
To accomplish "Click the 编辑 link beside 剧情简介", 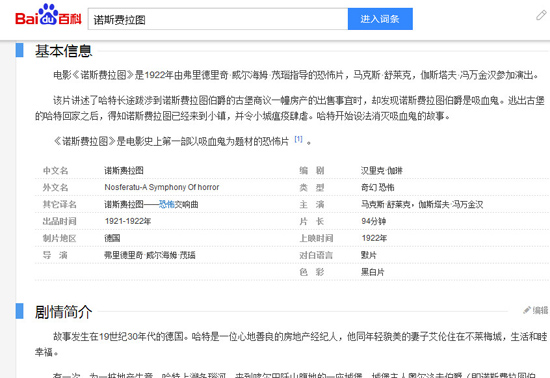I will 540,310.
